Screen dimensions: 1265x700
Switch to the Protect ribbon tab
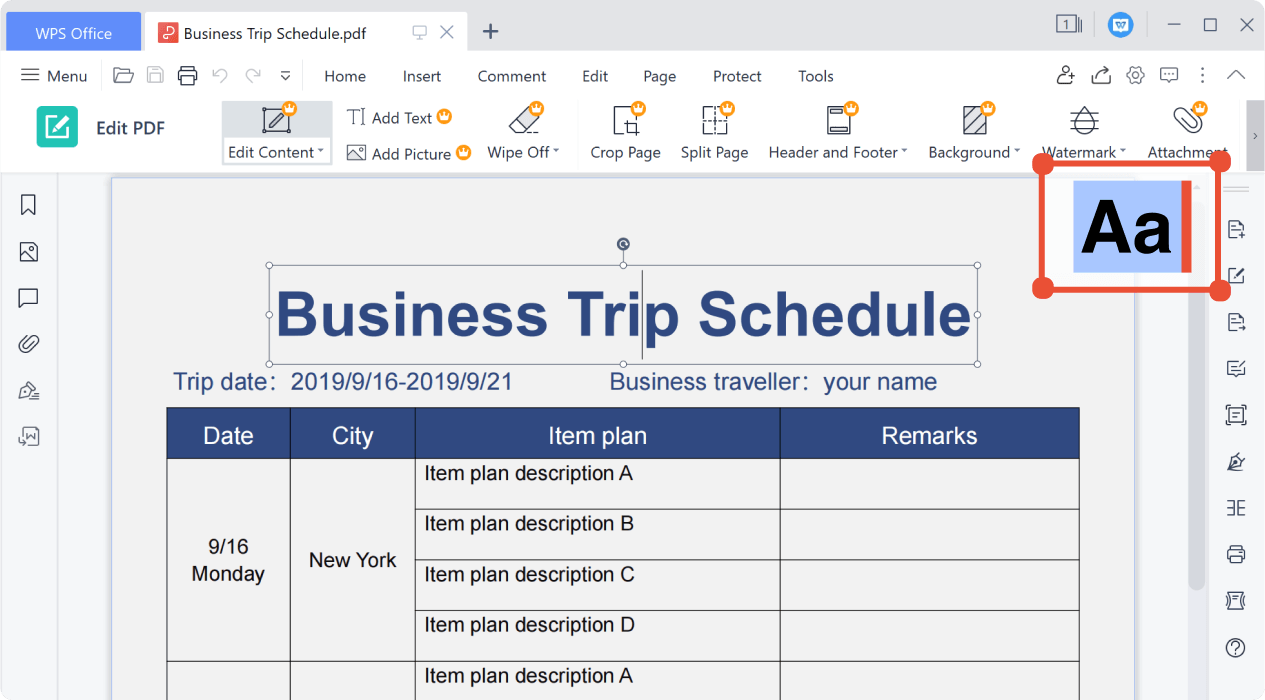[737, 76]
